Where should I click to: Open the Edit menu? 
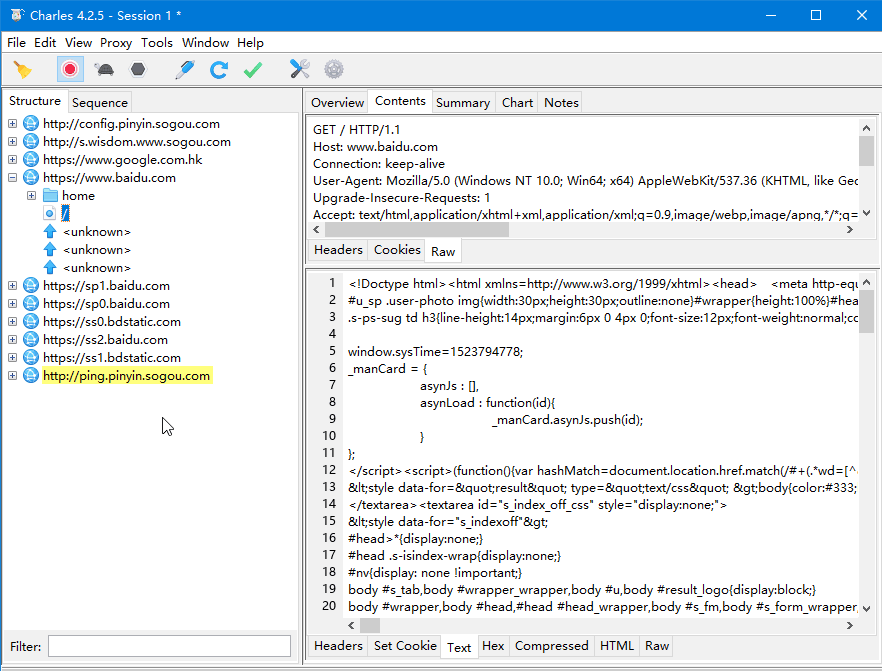click(45, 43)
